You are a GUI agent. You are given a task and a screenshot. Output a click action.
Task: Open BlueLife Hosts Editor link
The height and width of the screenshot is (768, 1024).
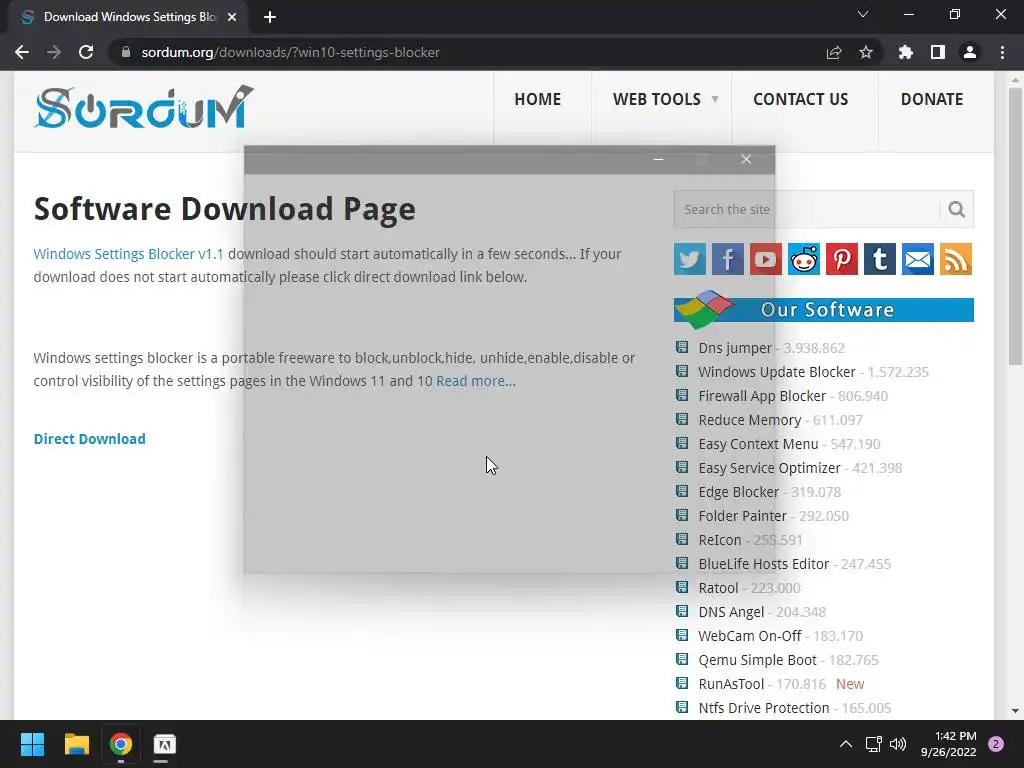(763, 564)
